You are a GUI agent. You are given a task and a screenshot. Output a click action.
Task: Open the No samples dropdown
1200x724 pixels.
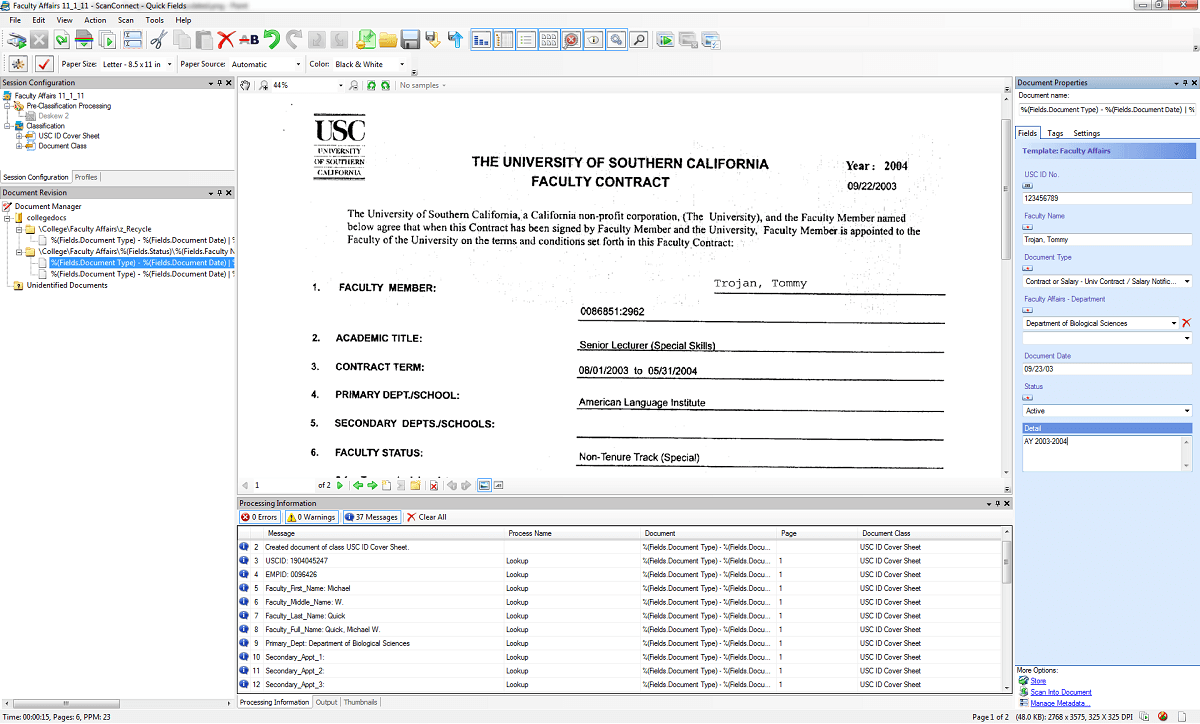coord(422,85)
